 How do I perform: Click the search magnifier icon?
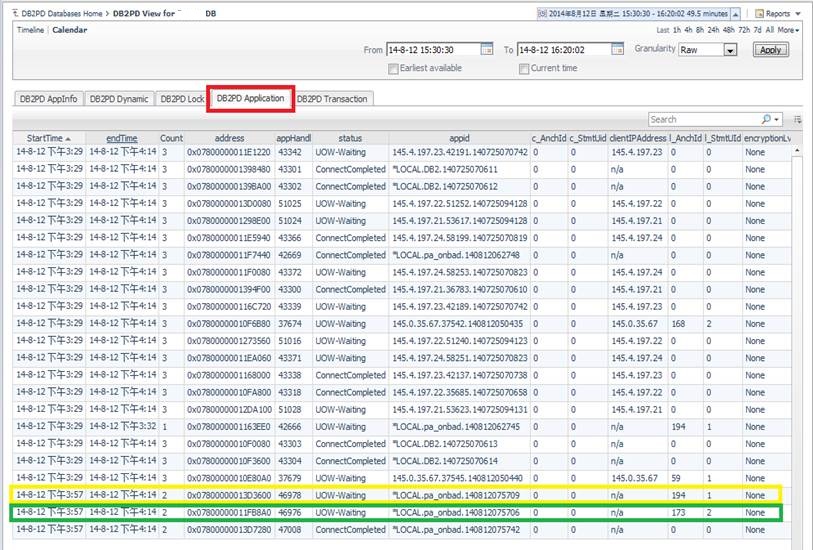765,119
